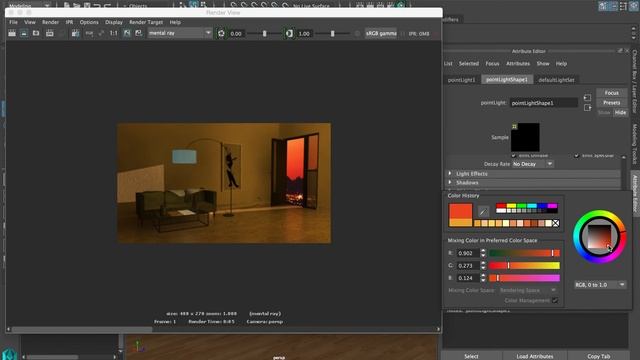Pick the eyedropper tool in Color History
This screenshot has width=640, height=360.
point(483,211)
